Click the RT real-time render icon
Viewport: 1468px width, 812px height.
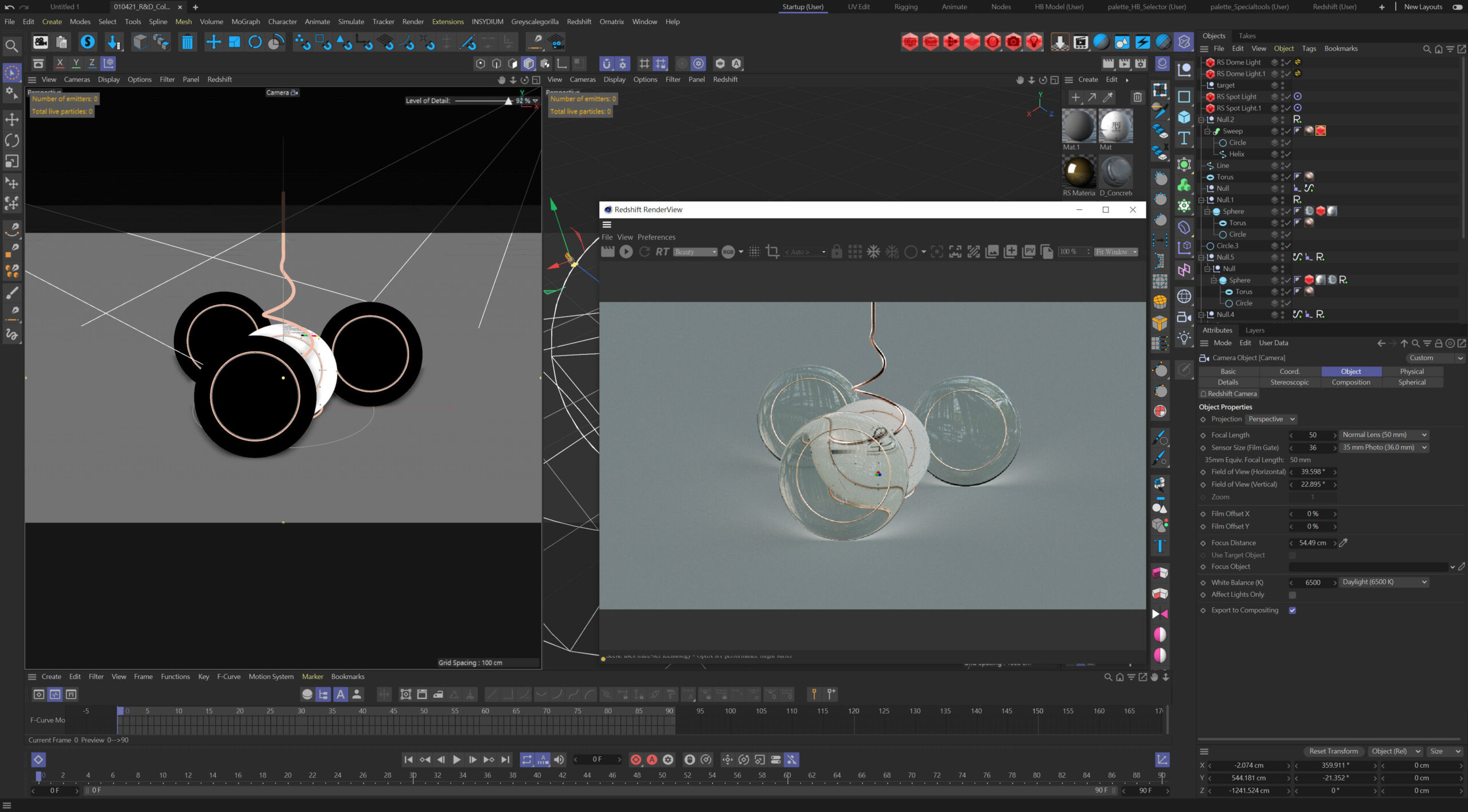click(662, 252)
